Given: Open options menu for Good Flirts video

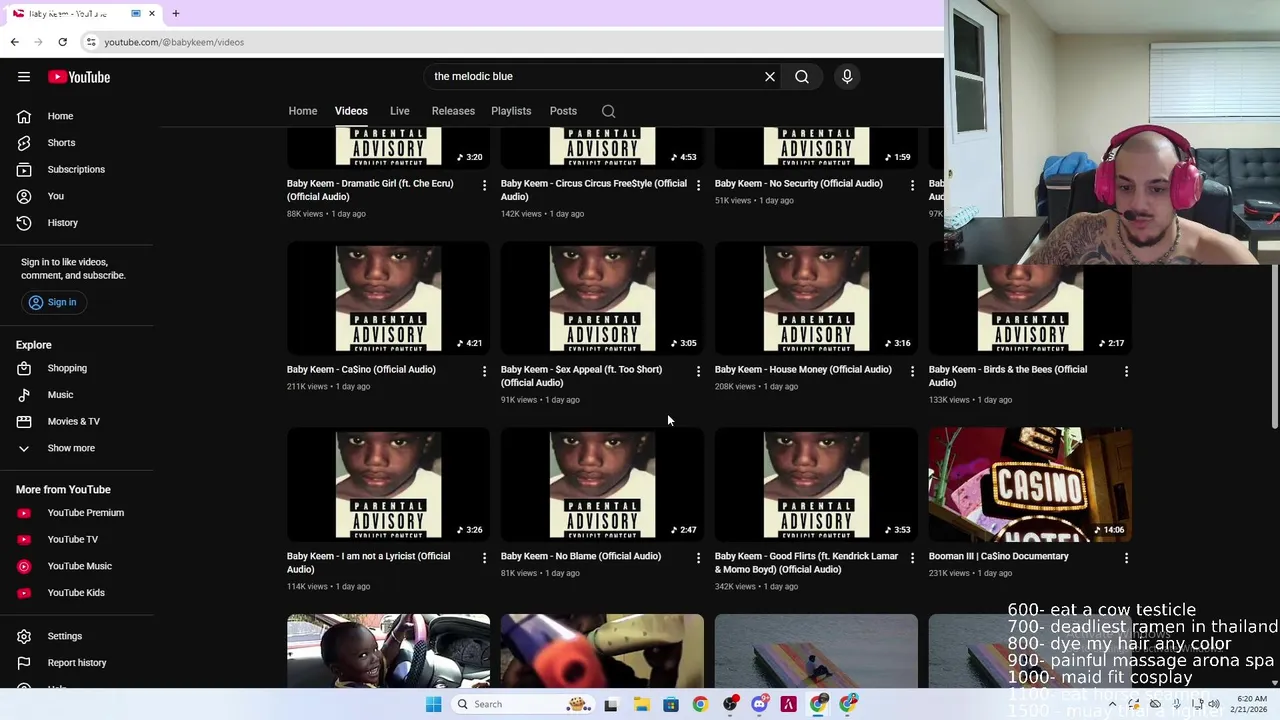Looking at the screenshot, I should click(912, 558).
